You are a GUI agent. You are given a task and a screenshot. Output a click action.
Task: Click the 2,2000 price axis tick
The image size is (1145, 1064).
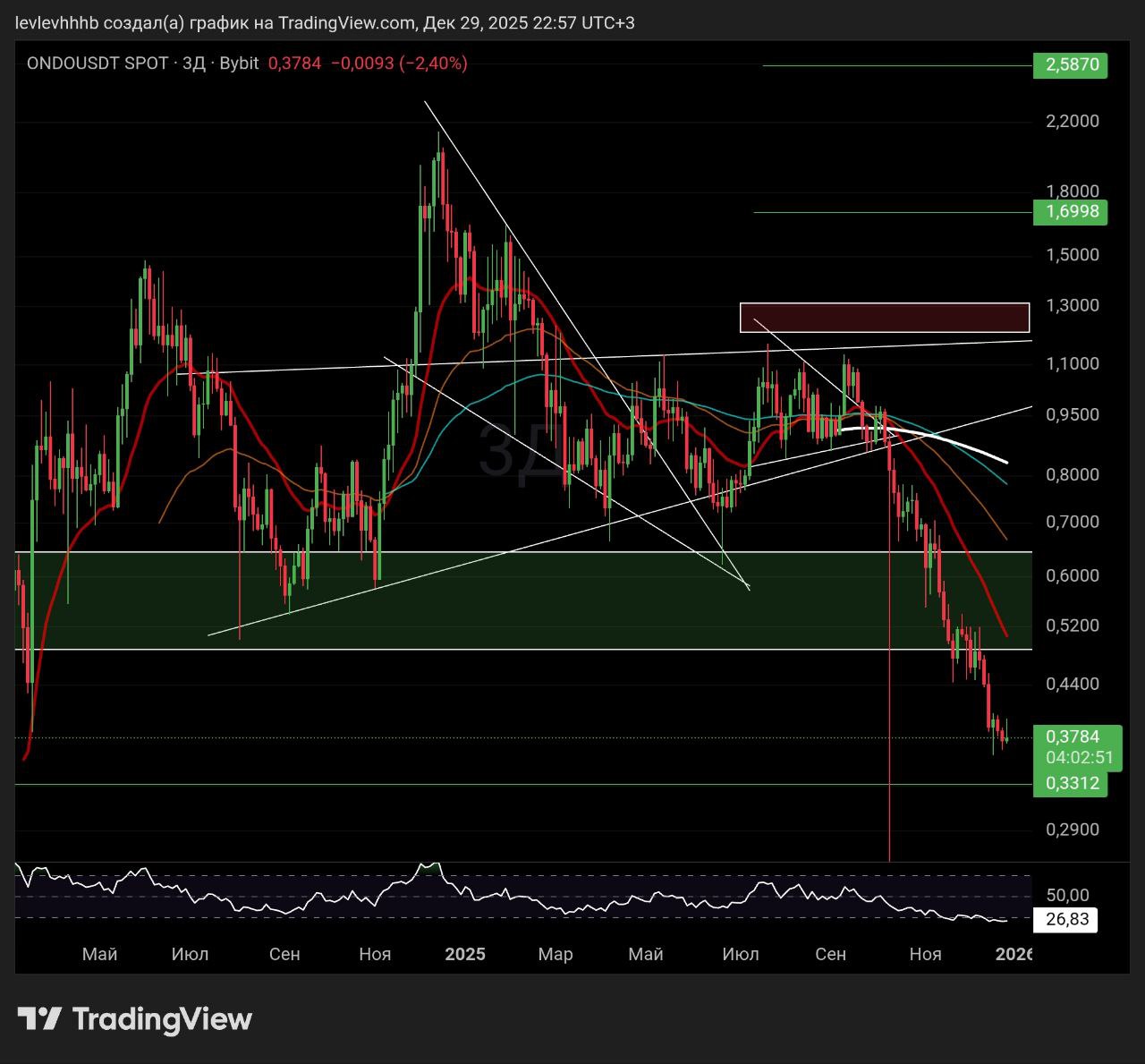tap(1072, 122)
